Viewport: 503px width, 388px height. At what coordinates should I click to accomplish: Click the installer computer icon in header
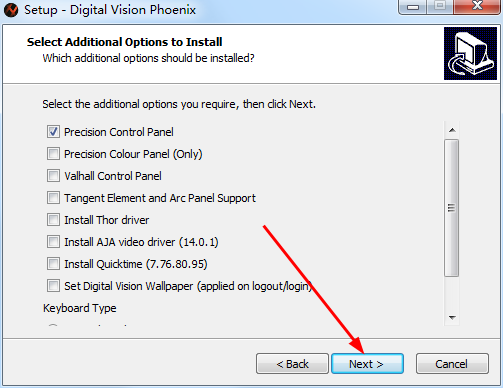coord(470,54)
